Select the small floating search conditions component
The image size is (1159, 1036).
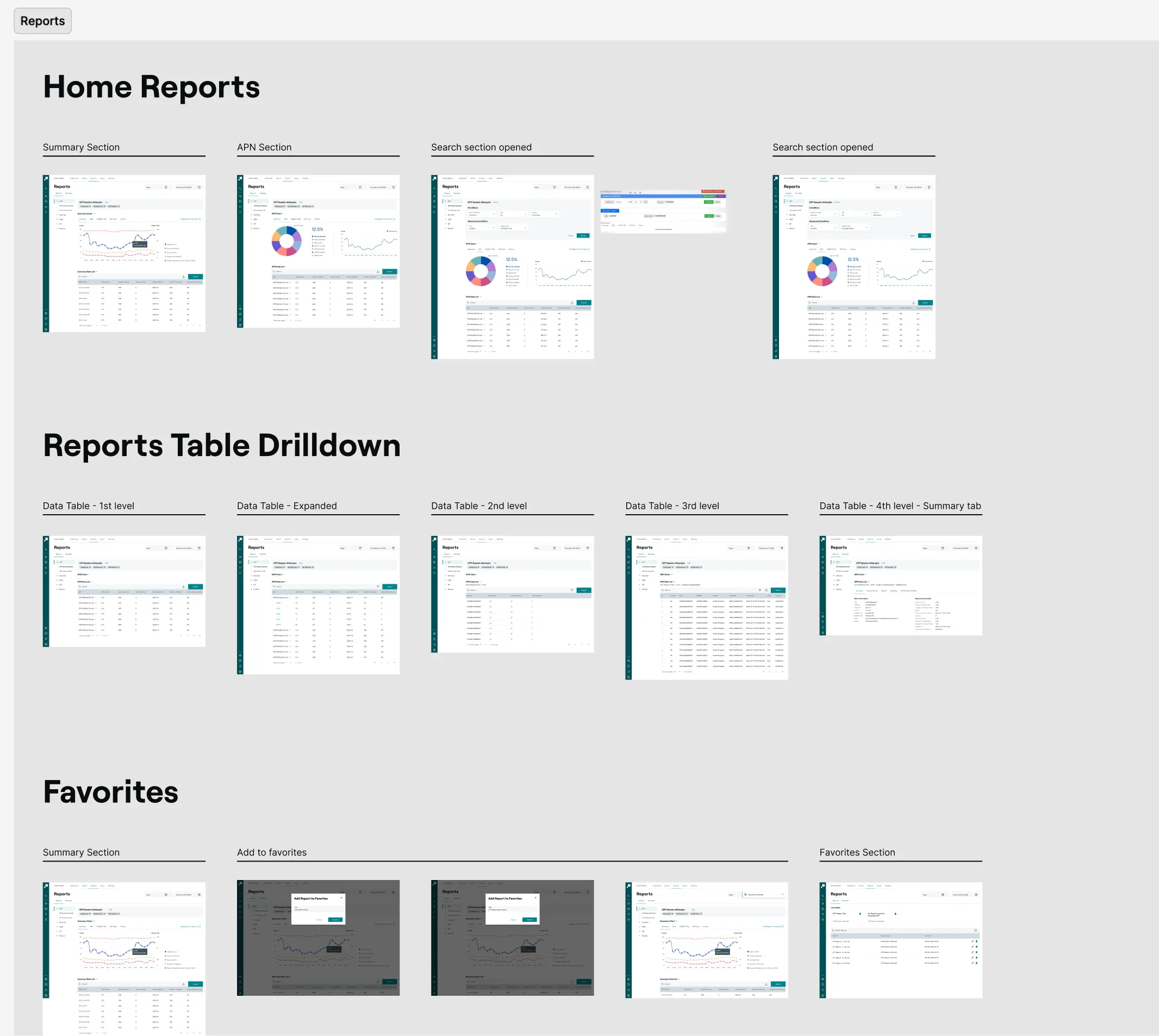(x=663, y=211)
